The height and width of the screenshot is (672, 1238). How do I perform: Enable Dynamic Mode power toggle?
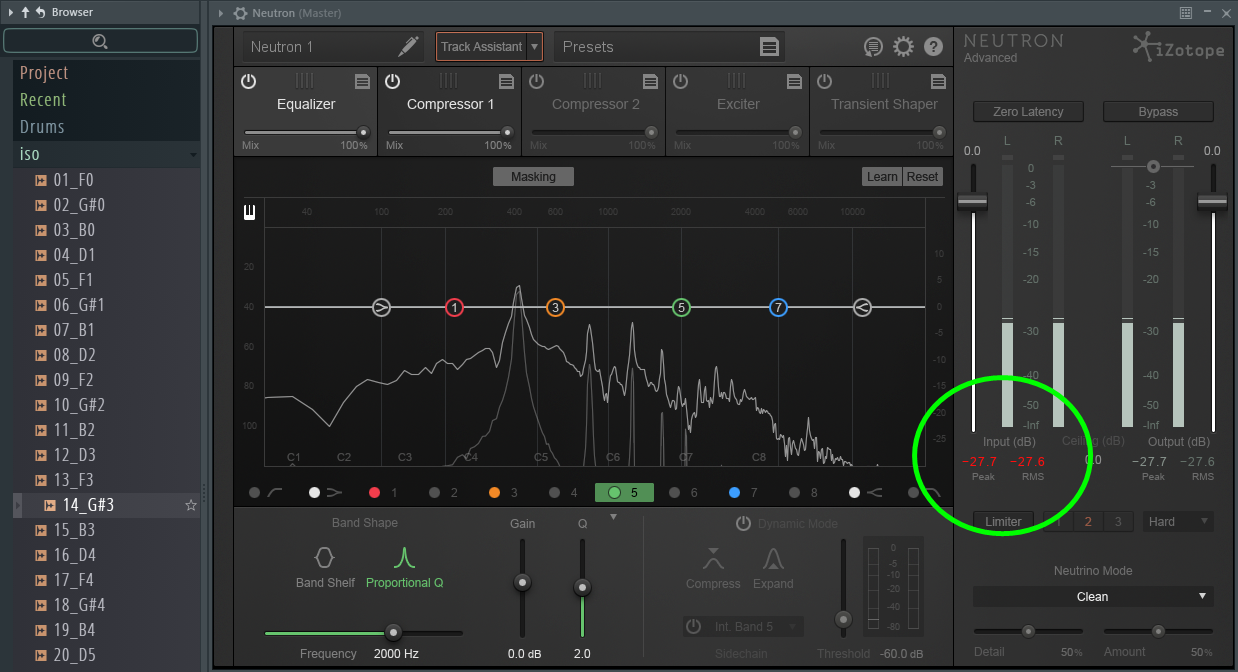click(743, 523)
